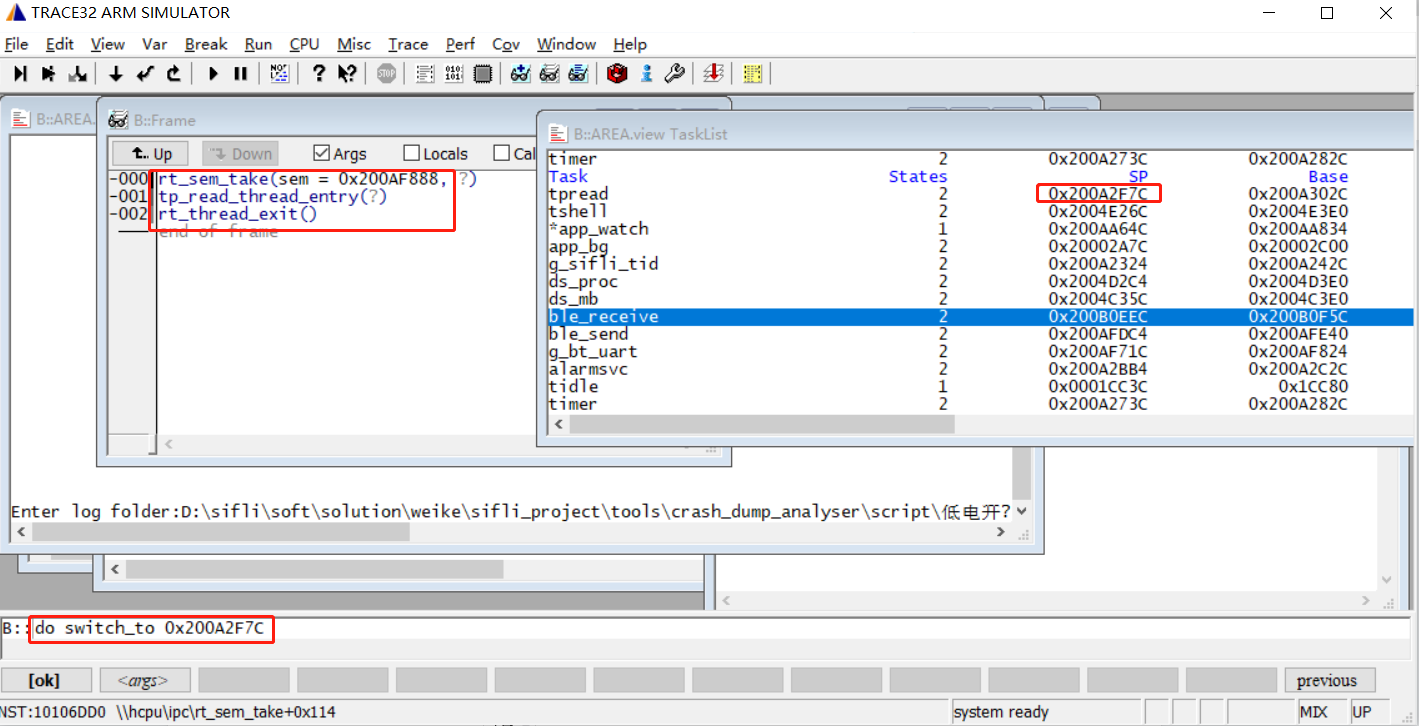Click the yellow grid toolbar icon
1419x726 pixels.
752,73
